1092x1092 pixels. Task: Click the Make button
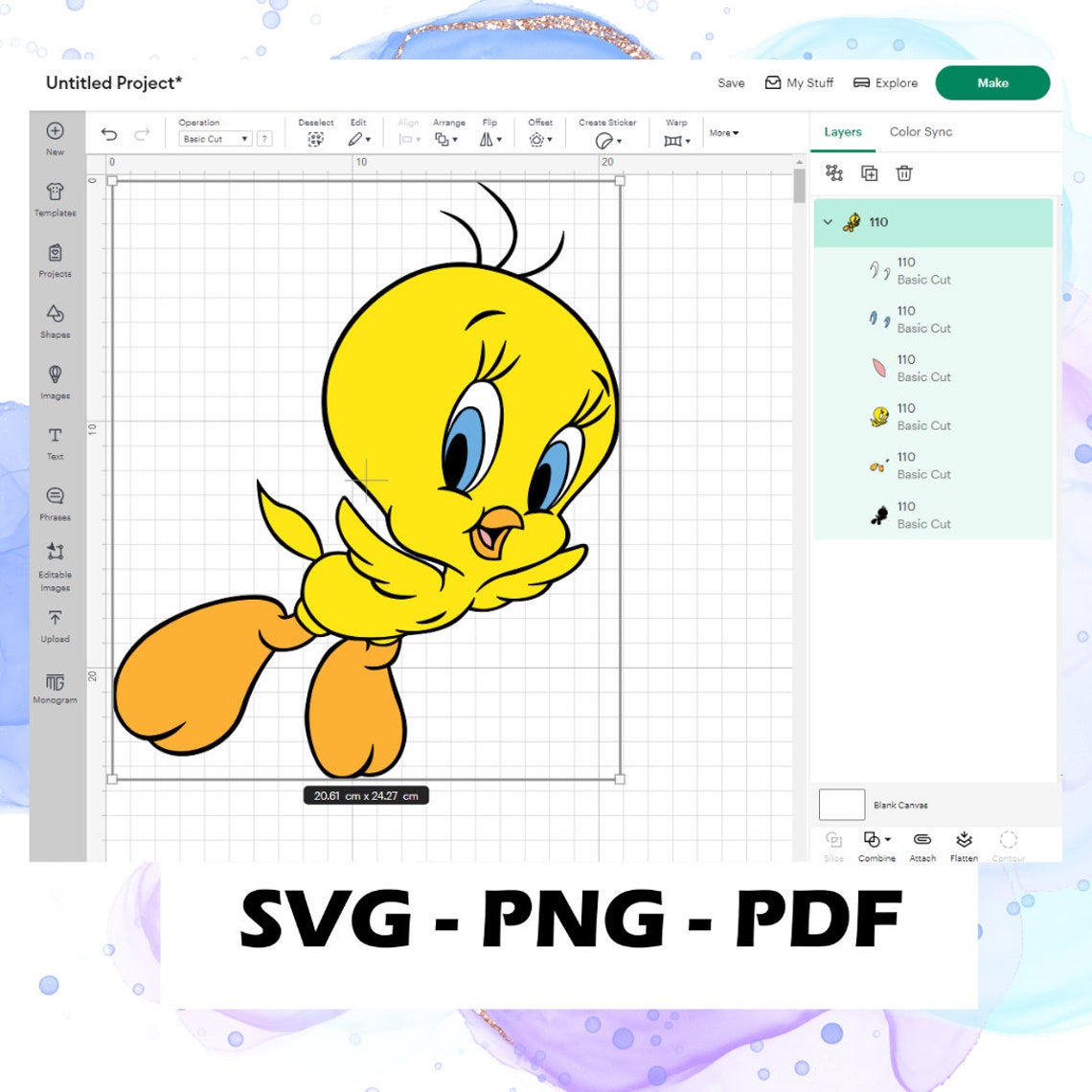click(992, 83)
